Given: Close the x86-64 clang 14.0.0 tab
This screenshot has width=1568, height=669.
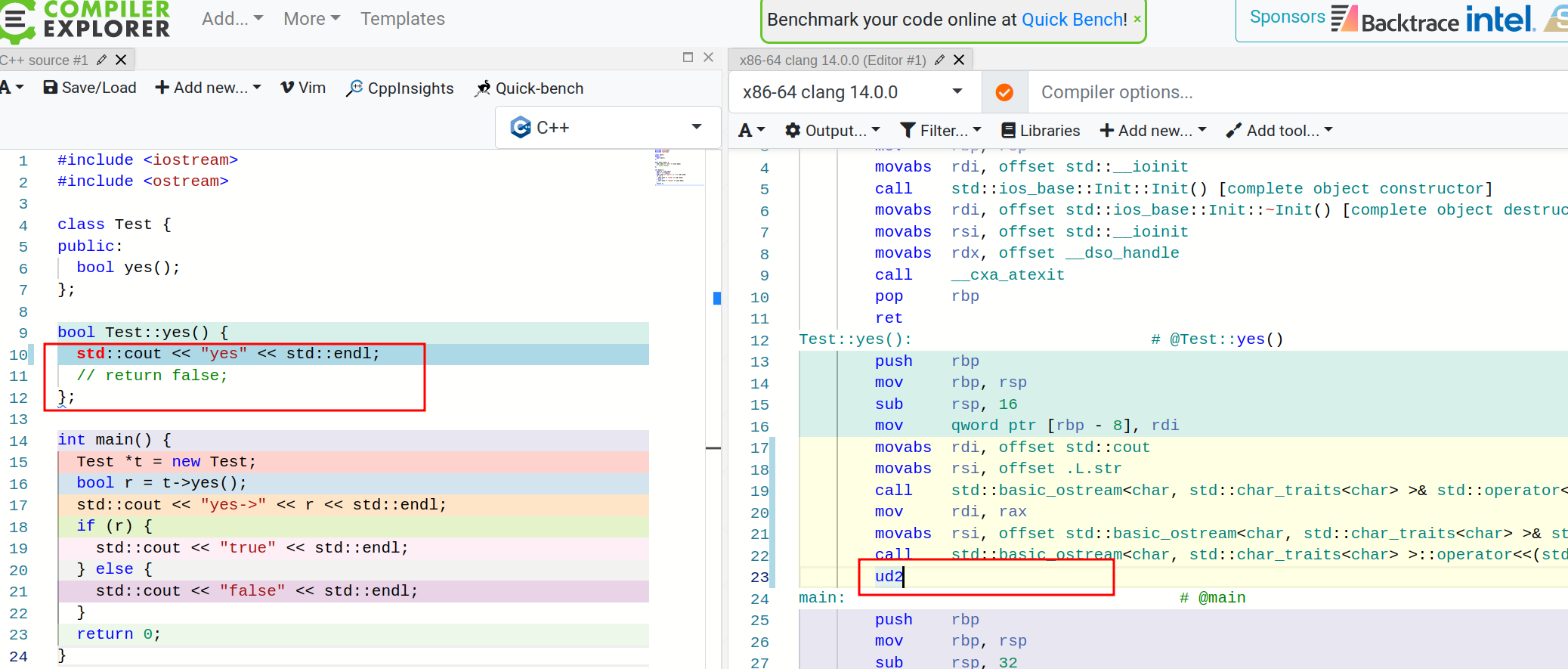Looking at the screenshot, I should click(959, 60).
